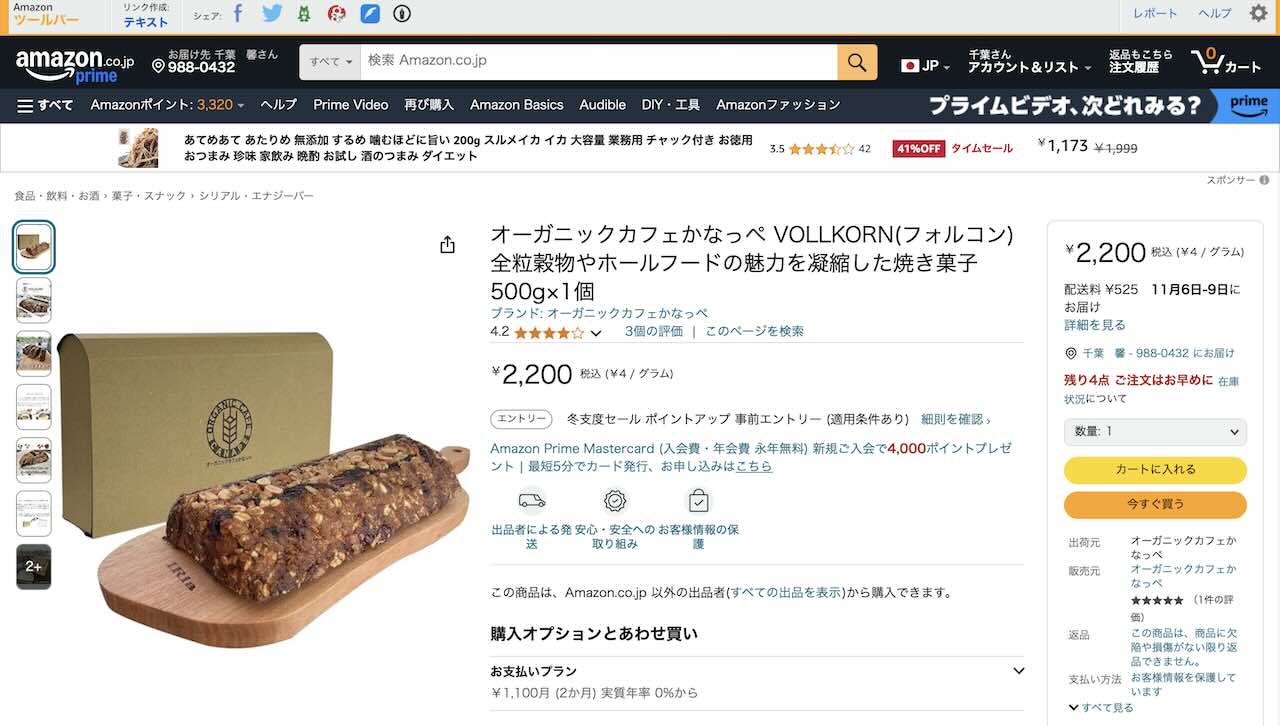The width and height of the screenshot is (1280, 726).
Task: Select Prime Video in navigation bar
Action: pyautogui.click(x=350, y=105)
